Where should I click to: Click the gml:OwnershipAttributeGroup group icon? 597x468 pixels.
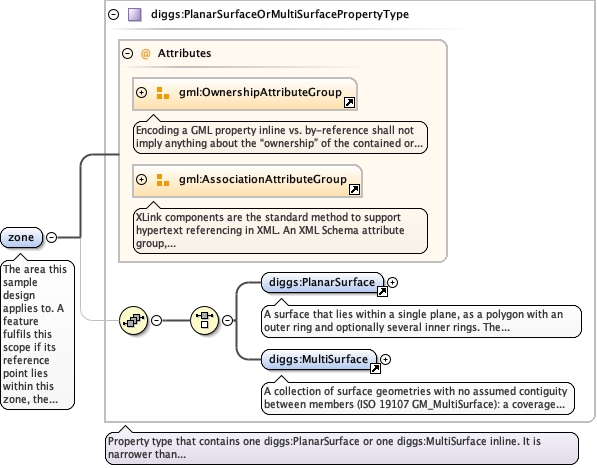(x=163, y=93)
